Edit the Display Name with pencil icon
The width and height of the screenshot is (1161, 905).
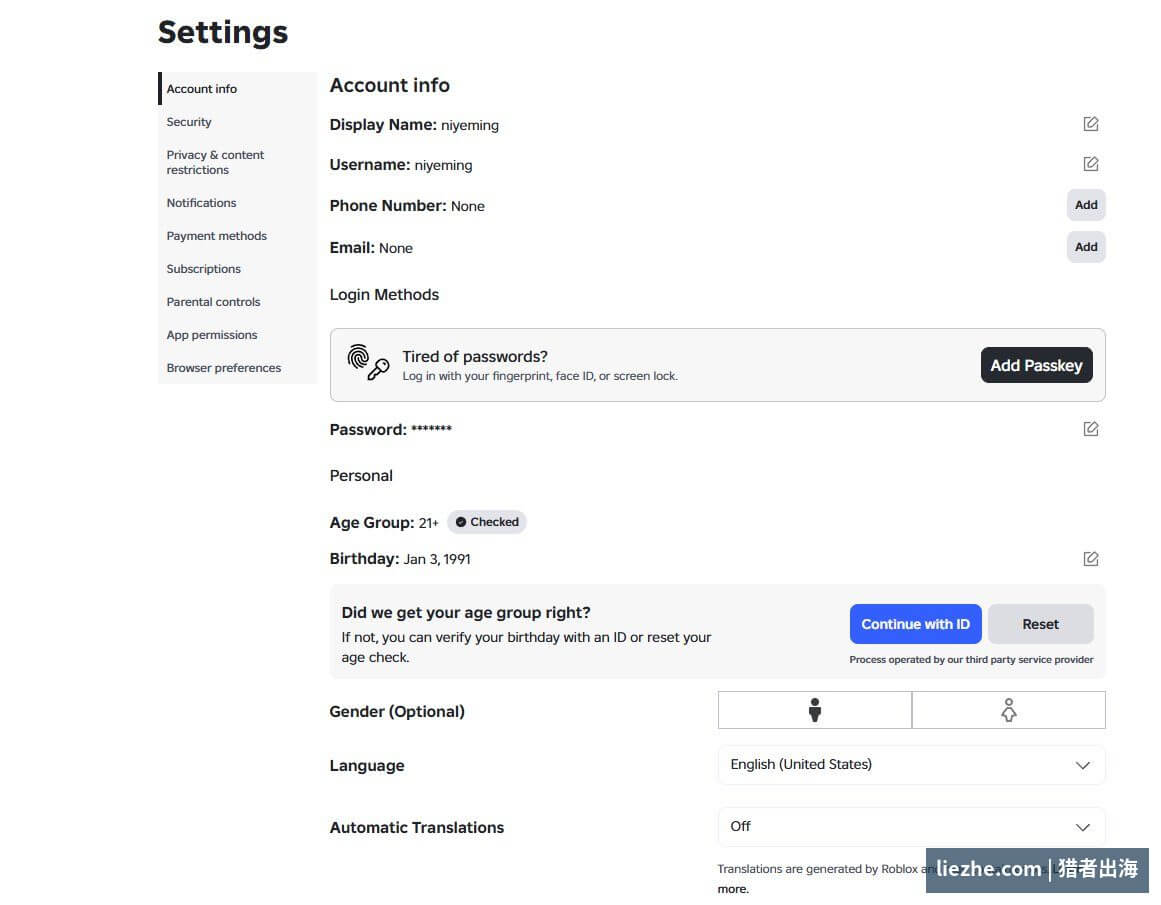click(x=1091, y=124)
